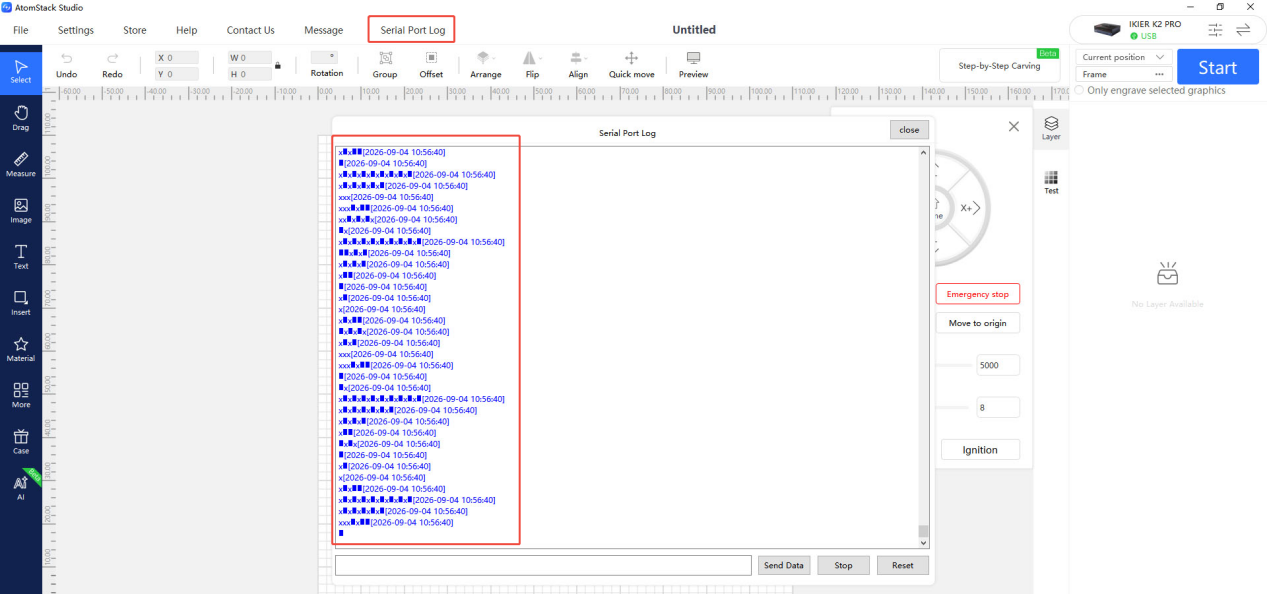1267x594 pixels.
Task: Open the Store menu
Action: click(134, 30)
